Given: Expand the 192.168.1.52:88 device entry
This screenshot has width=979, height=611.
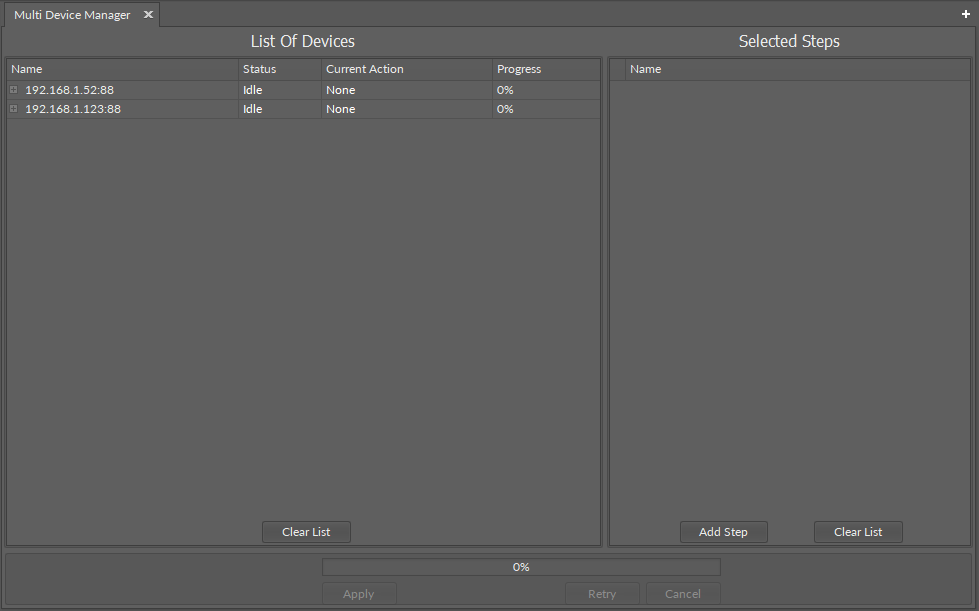Looking at the screenshot, I should coord(13,89).
